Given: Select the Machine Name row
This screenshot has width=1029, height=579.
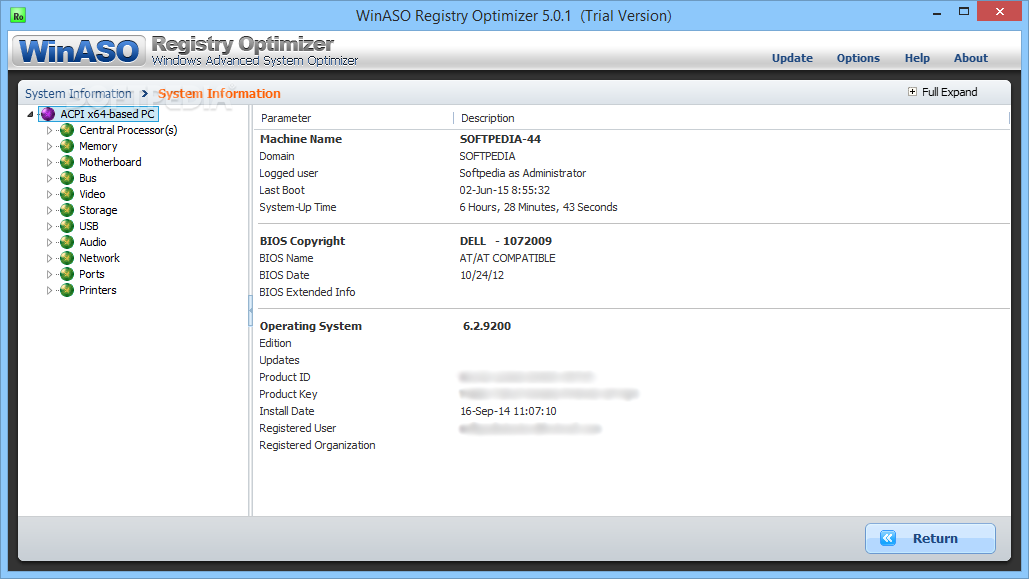Looking at the screenshot, I should (x=631, y=139).
